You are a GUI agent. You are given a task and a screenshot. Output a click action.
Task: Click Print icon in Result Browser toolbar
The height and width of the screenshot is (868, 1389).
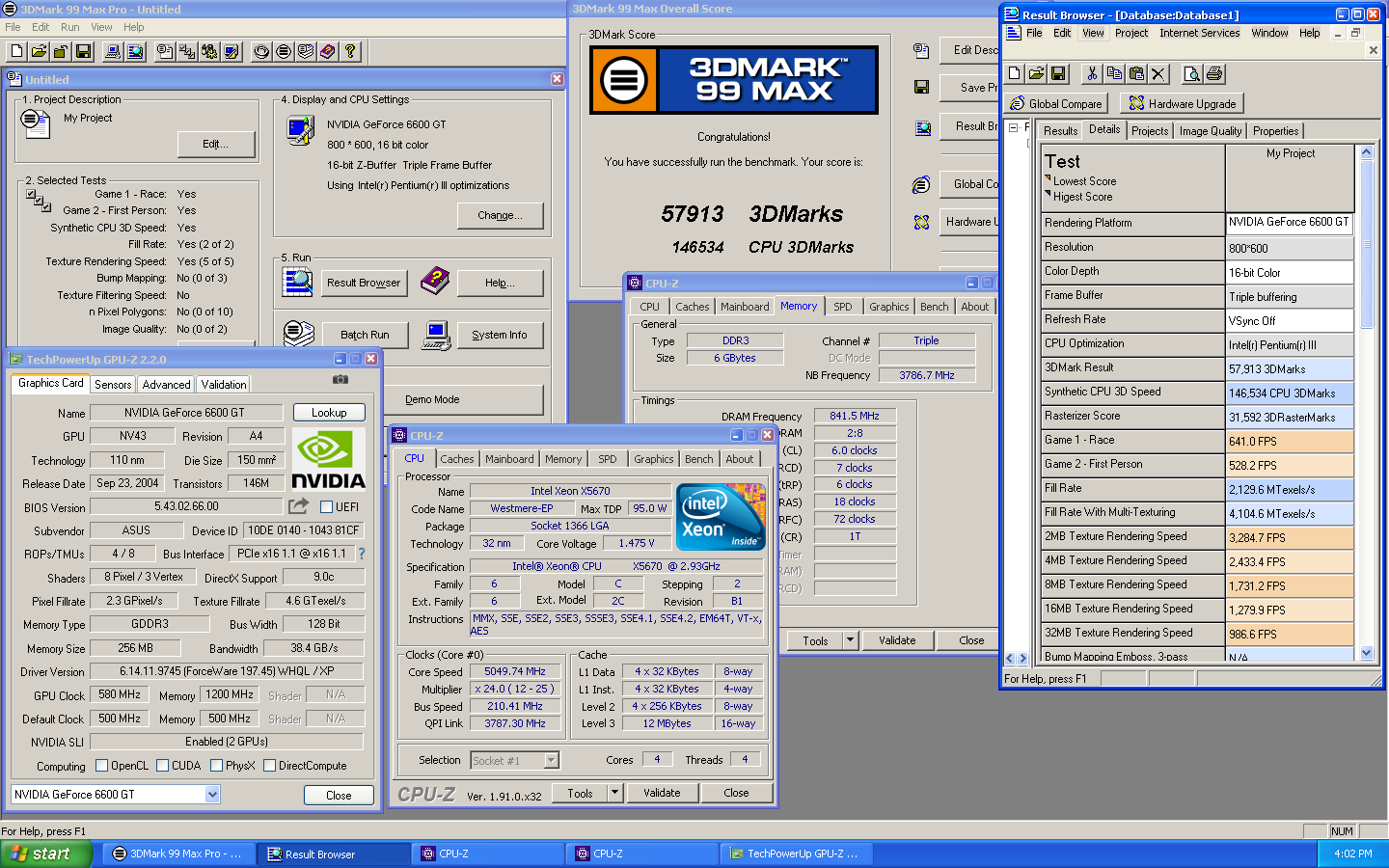coord(1214,73)
